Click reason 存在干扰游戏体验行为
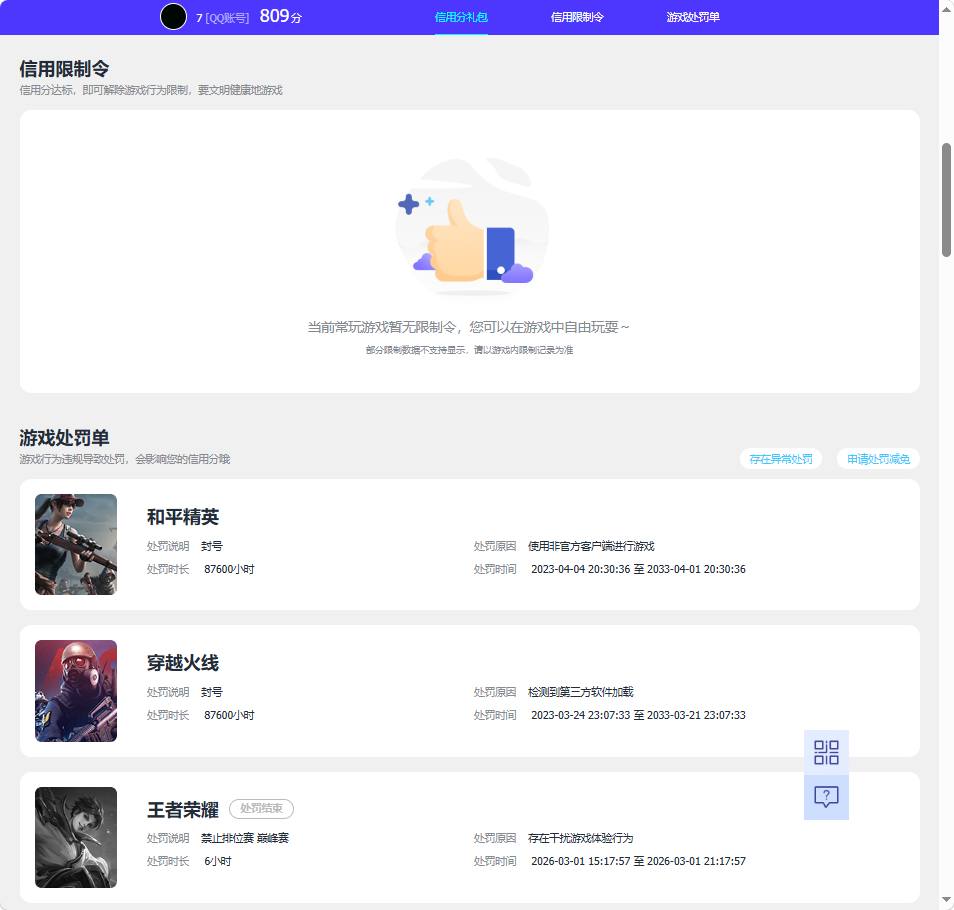This screenshot has height=910, width=954. (x=580, y=838)
